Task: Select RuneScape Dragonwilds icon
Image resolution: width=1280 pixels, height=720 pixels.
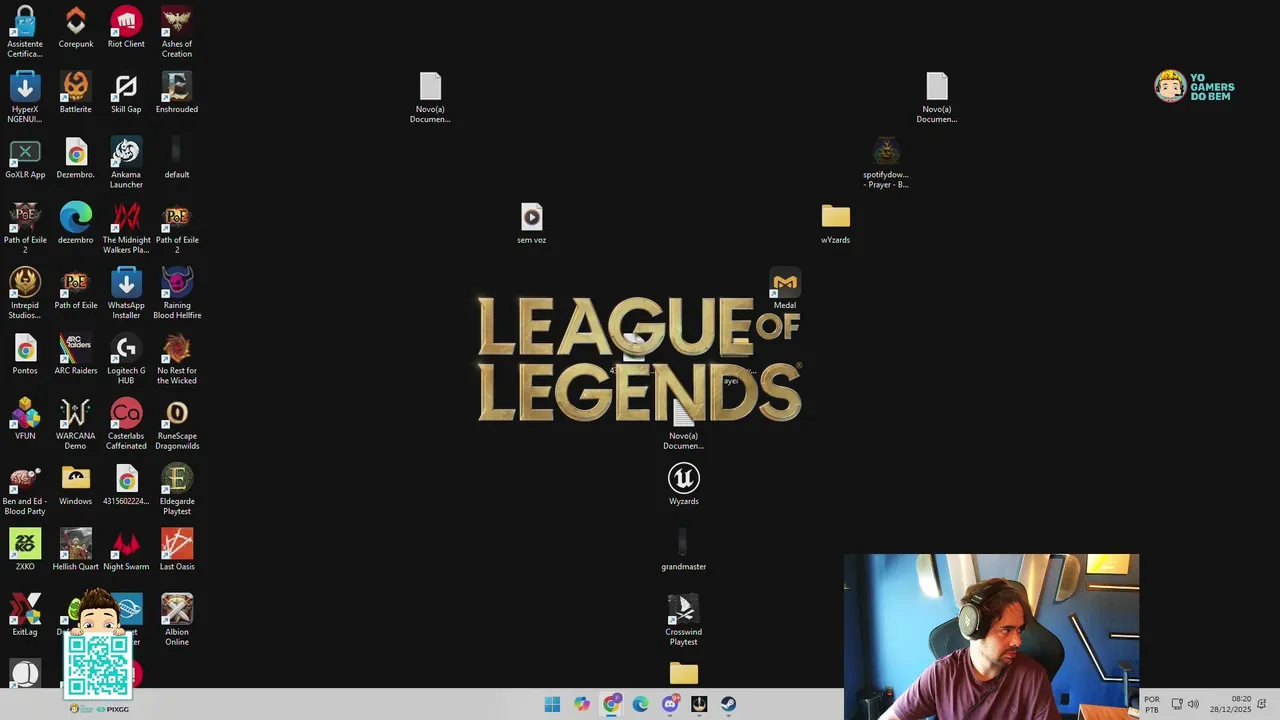Action: pyautogui.click(x=177, y=424)
